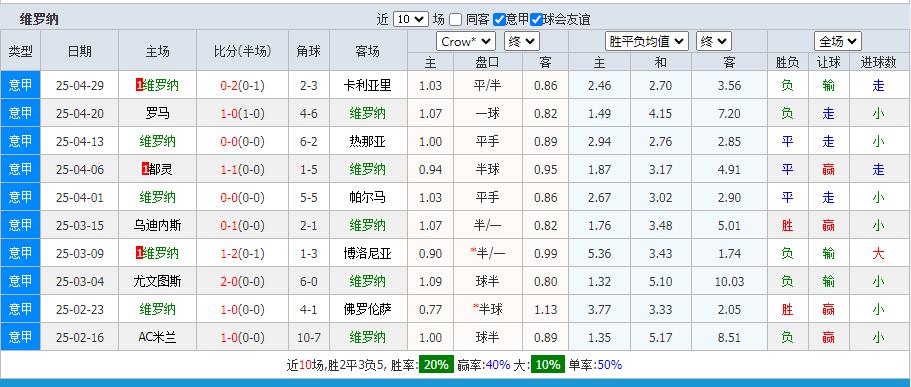
Task: Click the 意甲 league tag on 25-03-15 row
Action: point(20,225)
